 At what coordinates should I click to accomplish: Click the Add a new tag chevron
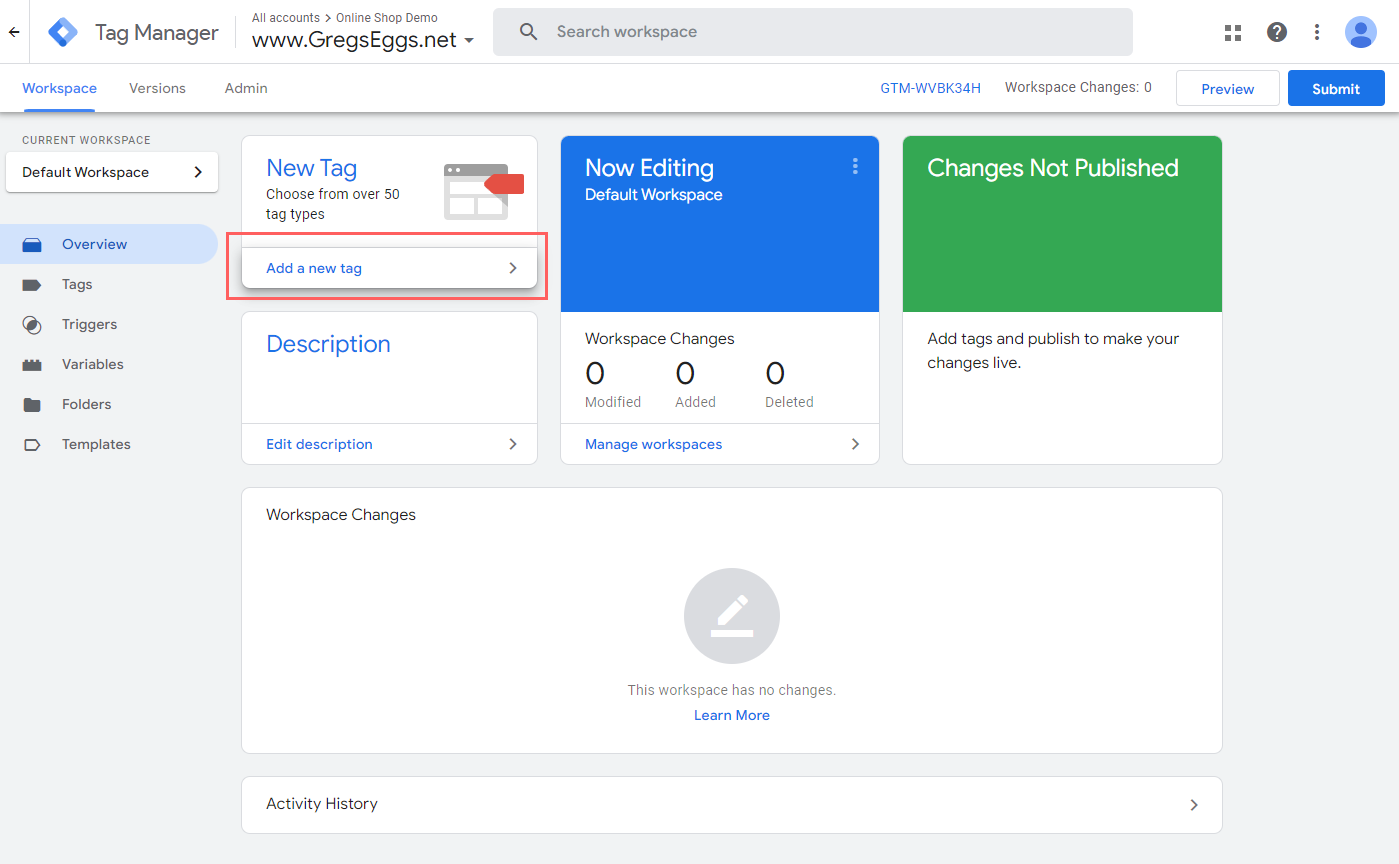[x=513, y=268]
